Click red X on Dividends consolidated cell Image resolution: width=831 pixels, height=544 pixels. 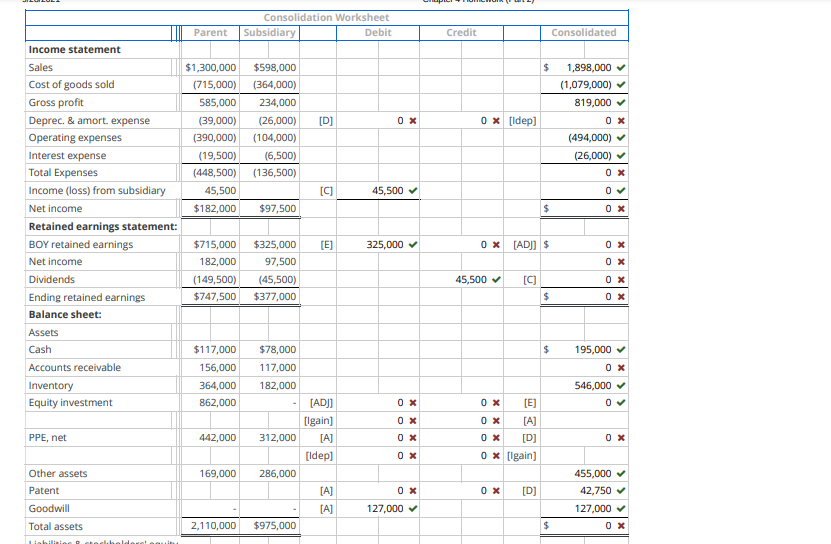coord(621,280)
